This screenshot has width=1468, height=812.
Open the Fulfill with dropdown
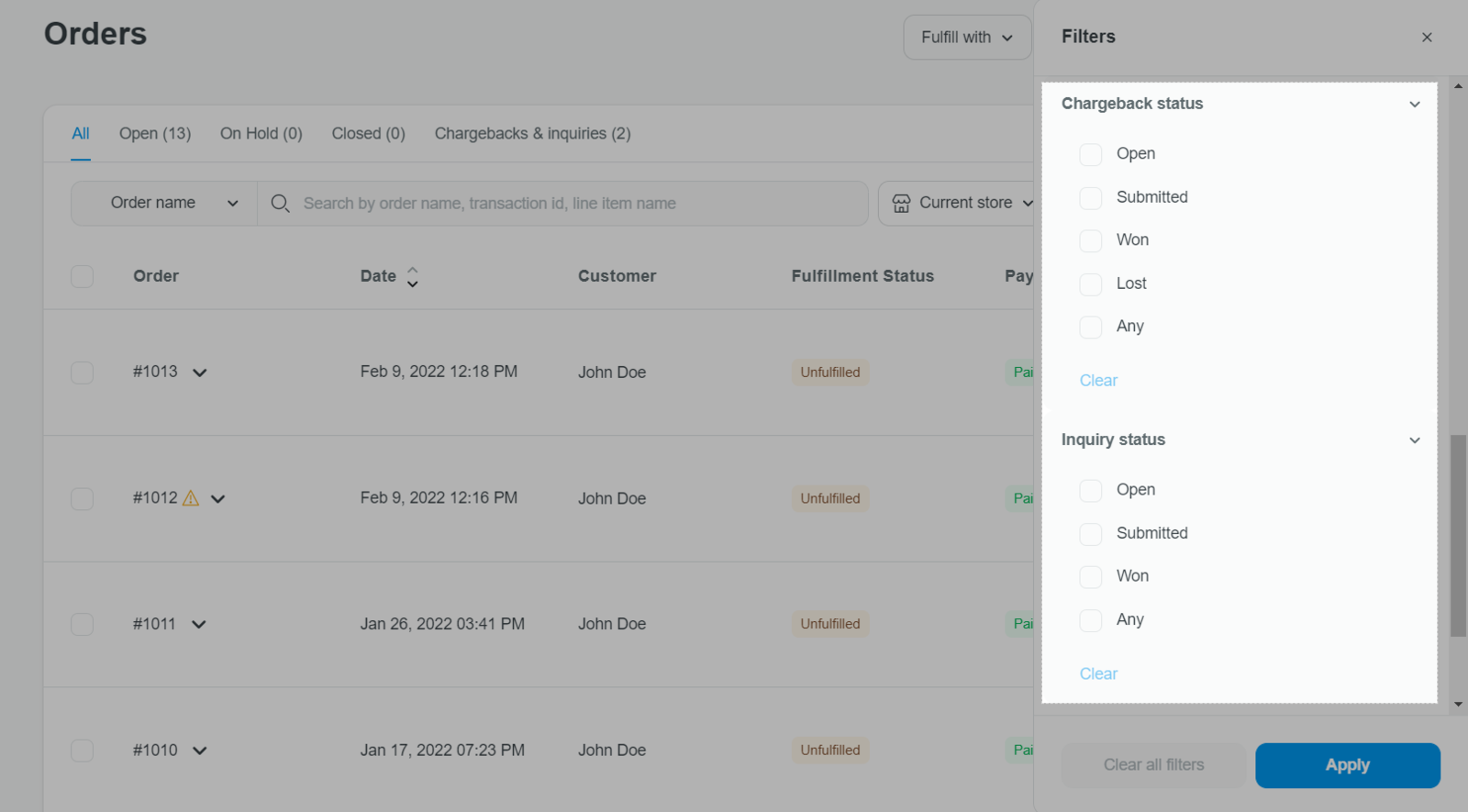(967, 38)
